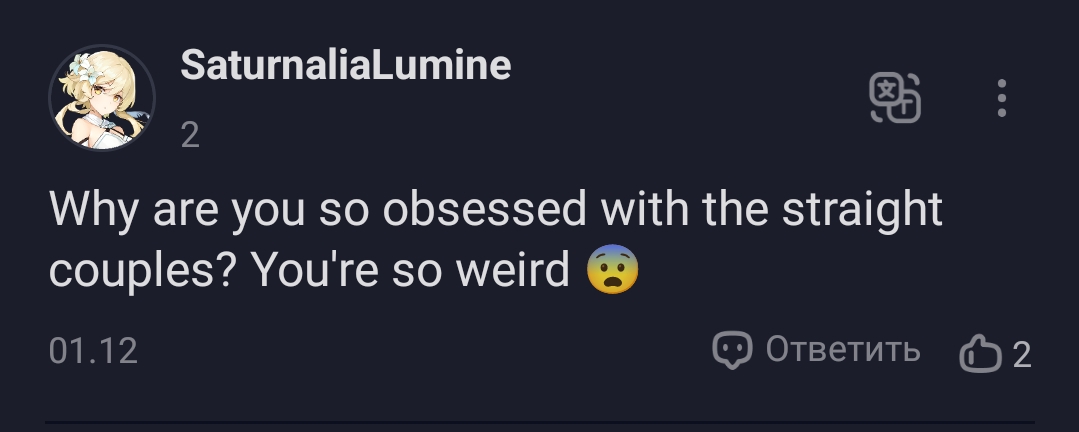
Task: Translate the comment with the translation icon
Action: tap(894, 98)
